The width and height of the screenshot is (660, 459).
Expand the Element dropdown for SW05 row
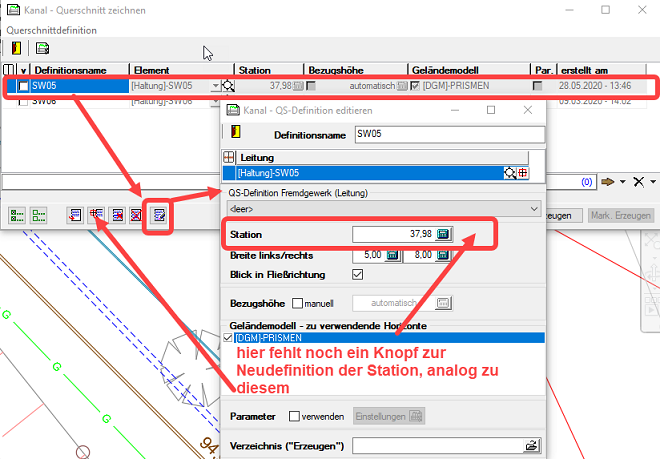[x=215, y=87]
